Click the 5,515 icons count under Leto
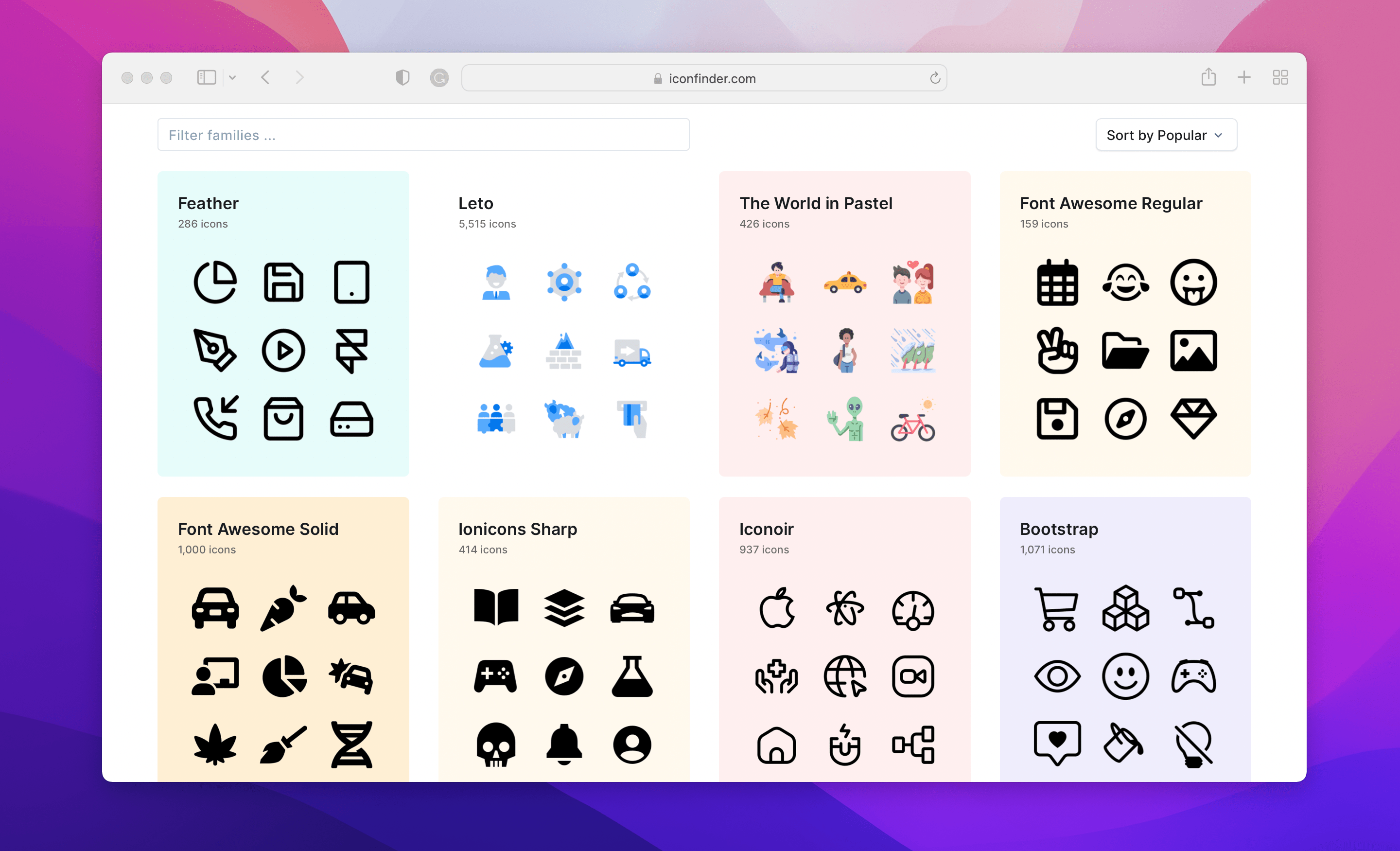This screenshot has height=851, width=1400. pyautogui.click(x=487, y=224)
